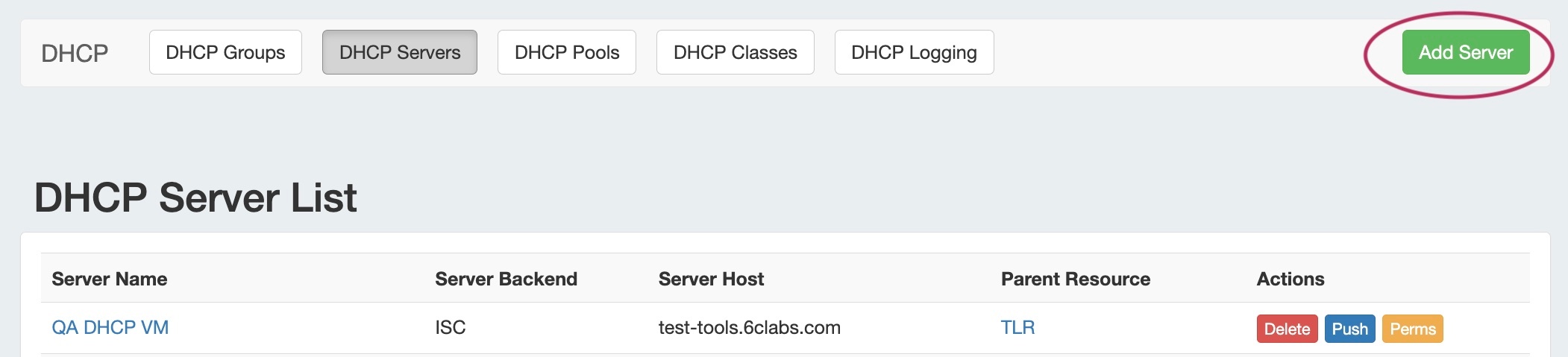Viewport: 1568px width, 357px height.
Task: Click the DHCP brand title
Action: tap(75, 53)
